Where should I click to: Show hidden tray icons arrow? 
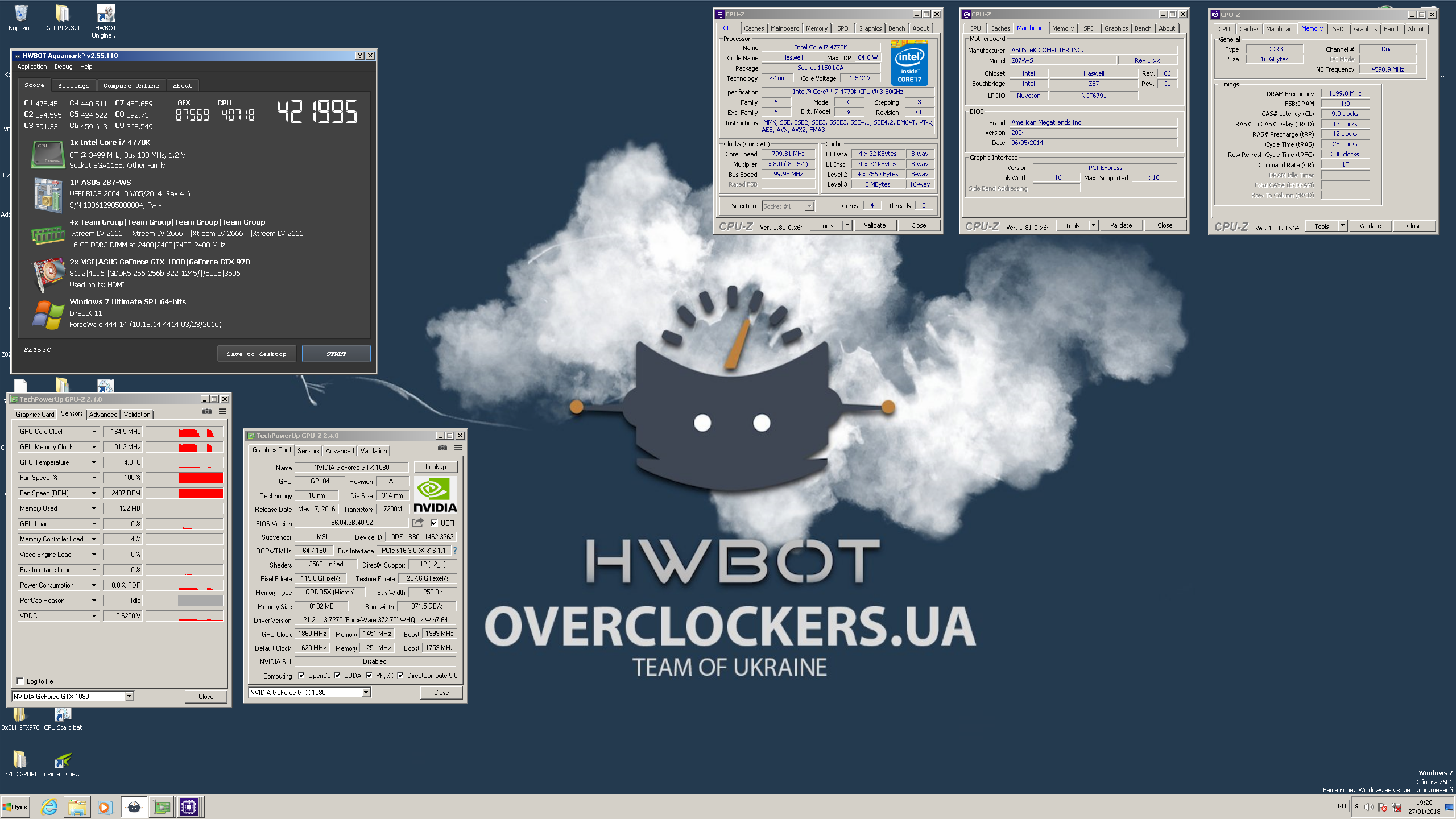pyautogui.click(x=1356, y=808)
